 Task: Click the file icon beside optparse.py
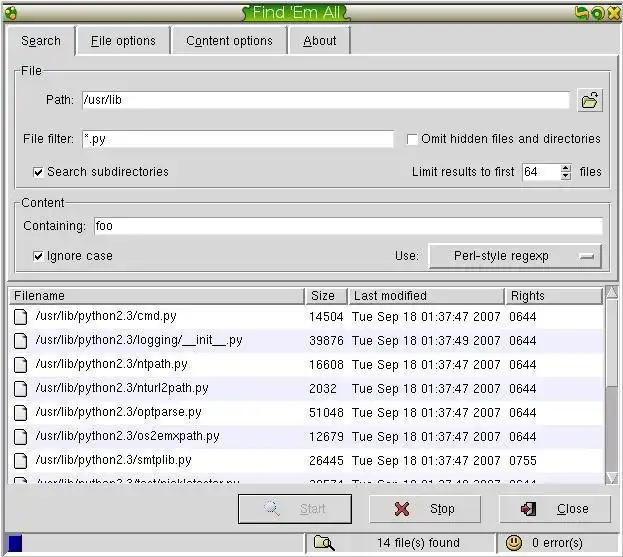click(21, 413)
